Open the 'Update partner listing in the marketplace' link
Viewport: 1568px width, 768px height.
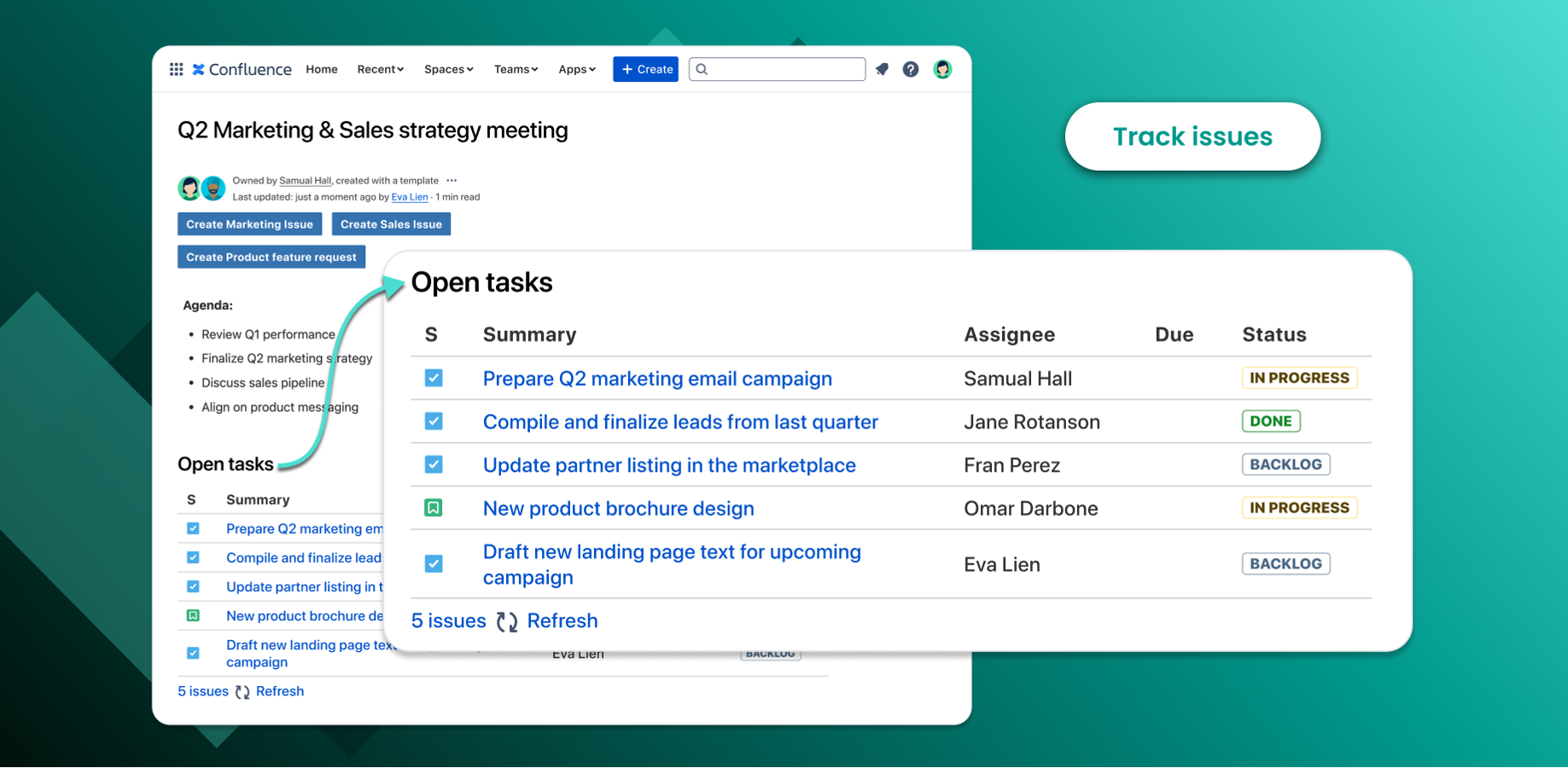coord(669,465)
